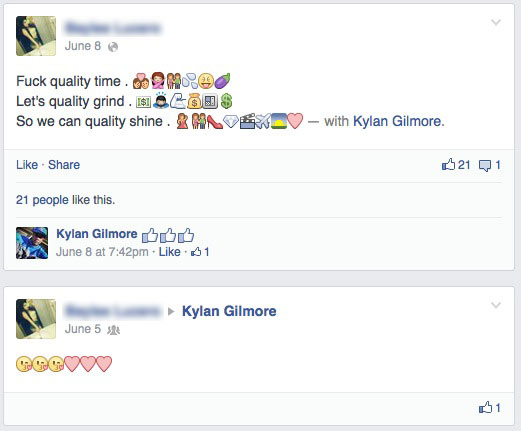Open Kylan Gilmore's profile from comment name
521x431 pixels.
pyautogui.click(x=97, y=234)
